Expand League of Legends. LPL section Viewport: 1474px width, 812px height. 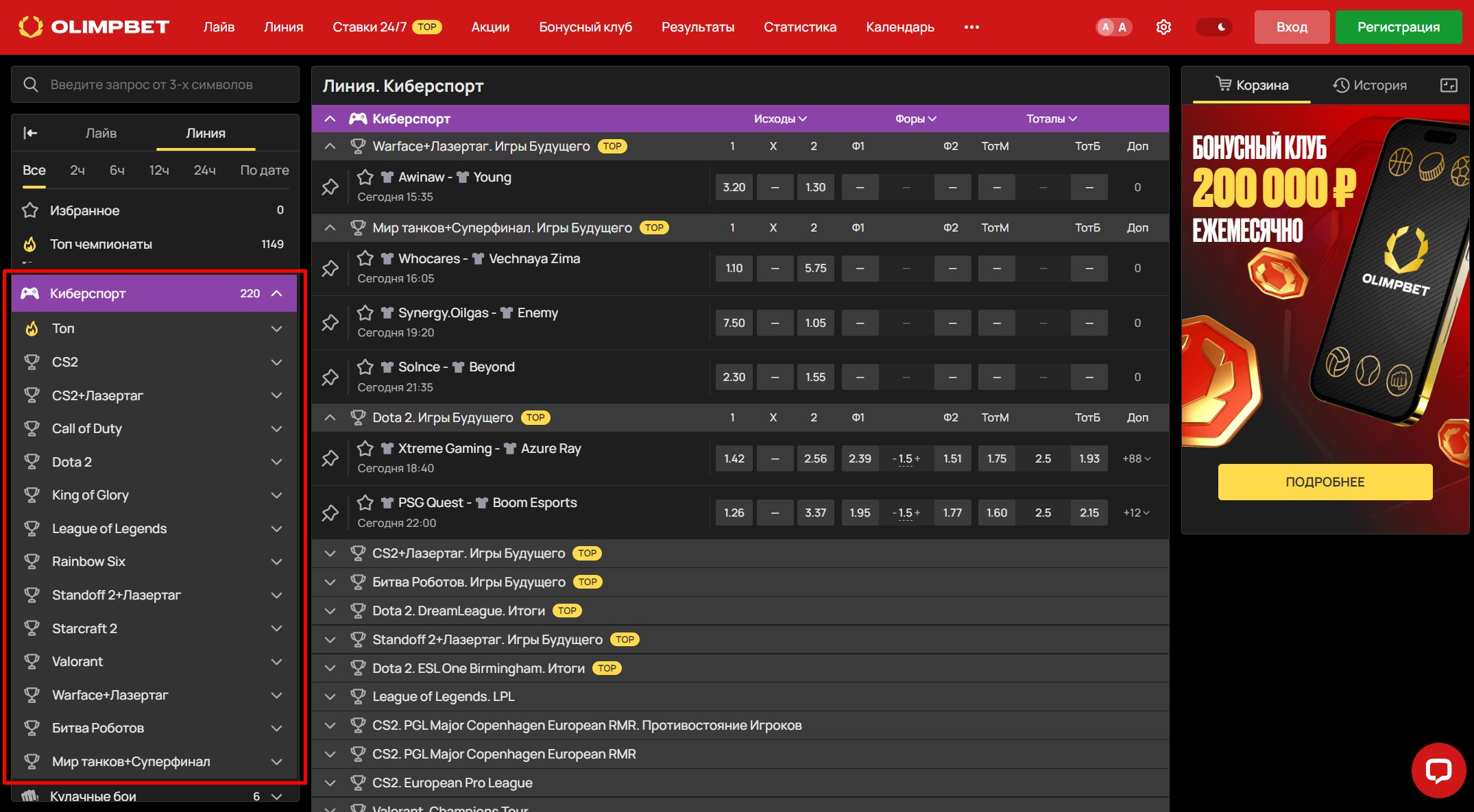click(x=330, y=697)
